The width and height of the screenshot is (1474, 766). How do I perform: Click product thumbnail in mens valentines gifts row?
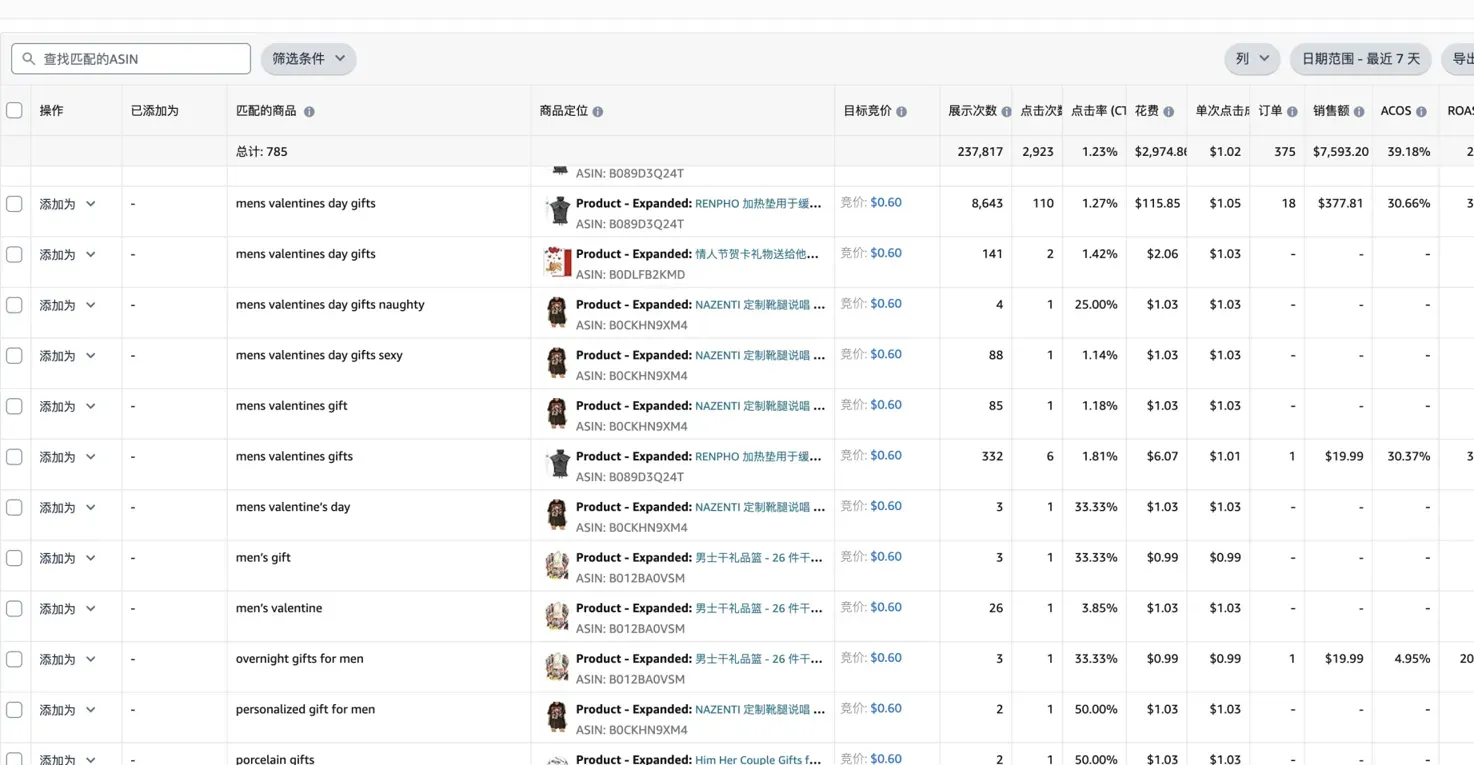coord(557,464)
